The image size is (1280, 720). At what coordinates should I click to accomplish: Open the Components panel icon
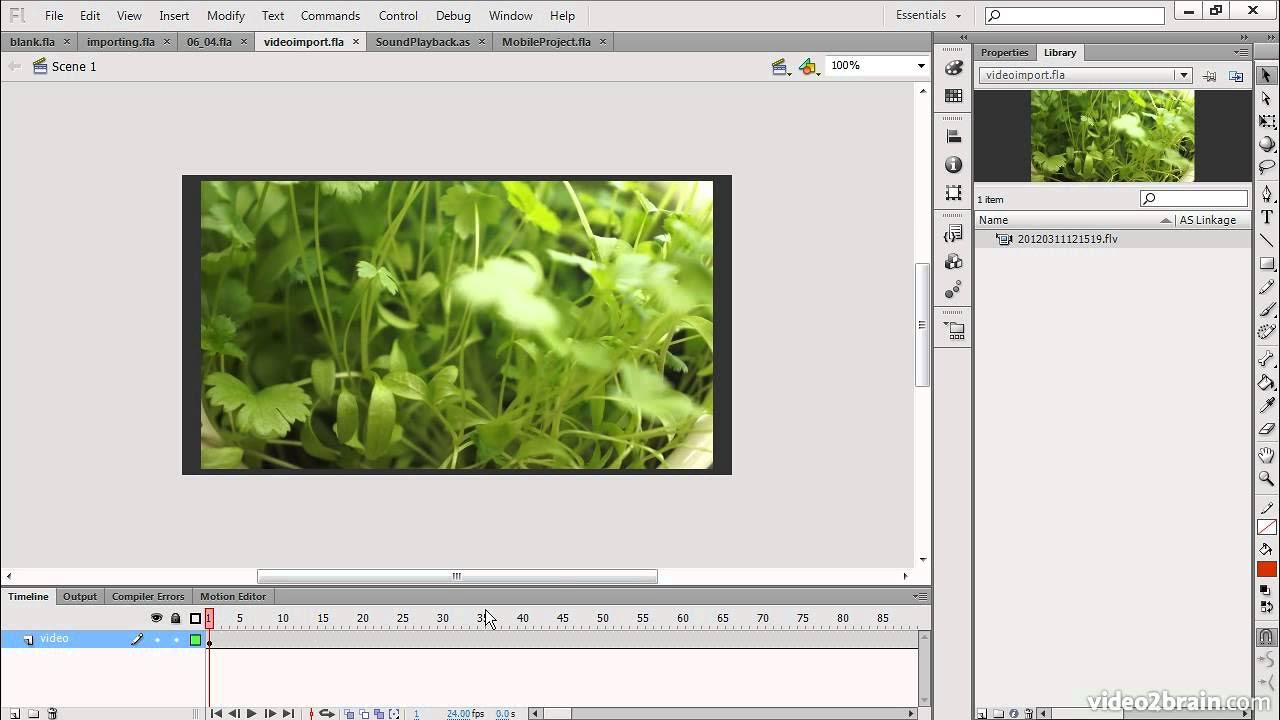(954, 262)
